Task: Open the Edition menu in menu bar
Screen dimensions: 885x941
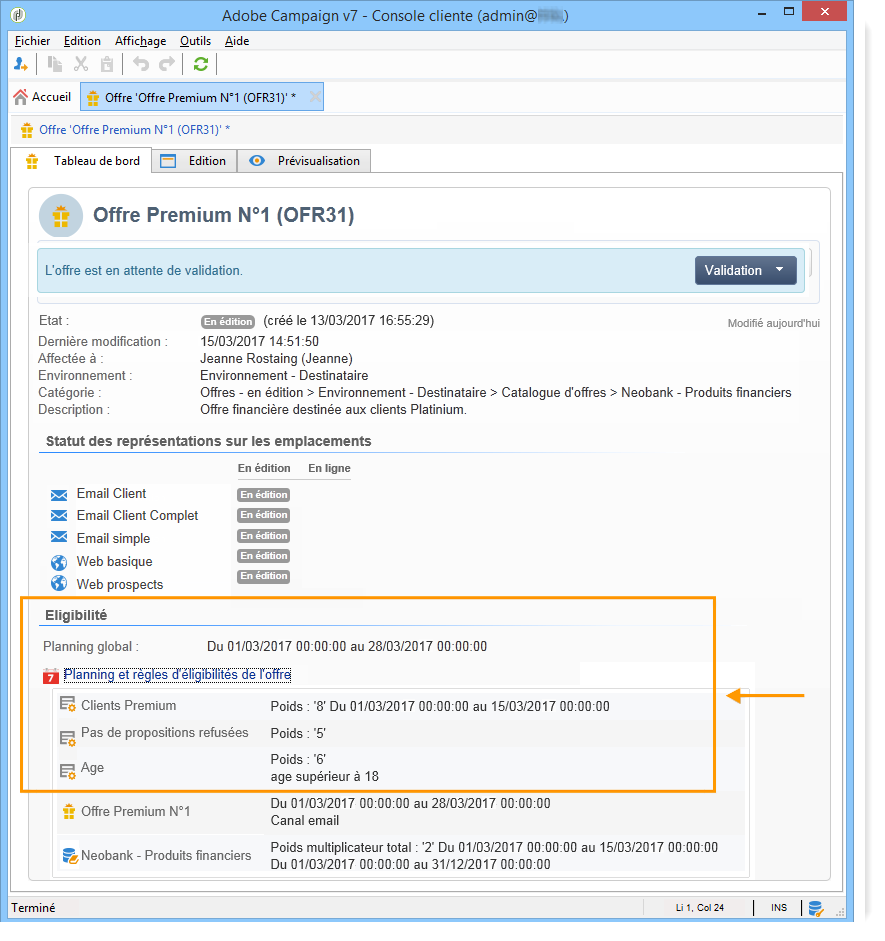Action: pyautogui.click(x=82, y=41)
